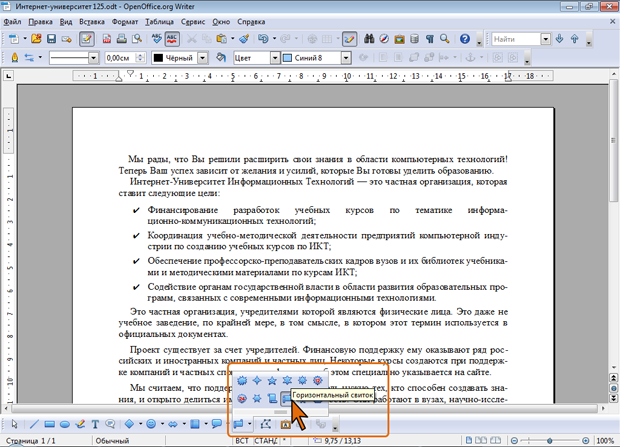Open Find & Replace binoculars icon
Image resolution: width=620 pixels, height=447 pixels.
tap(369, 39)
